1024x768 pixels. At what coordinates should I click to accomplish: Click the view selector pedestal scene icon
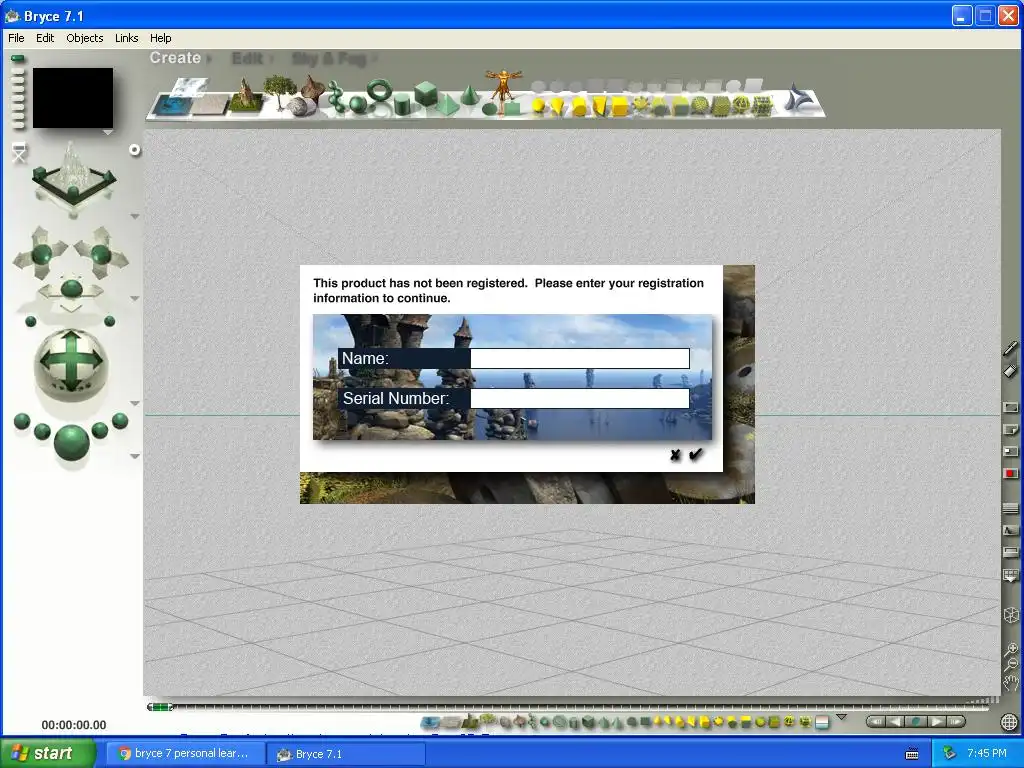point(73,176)
